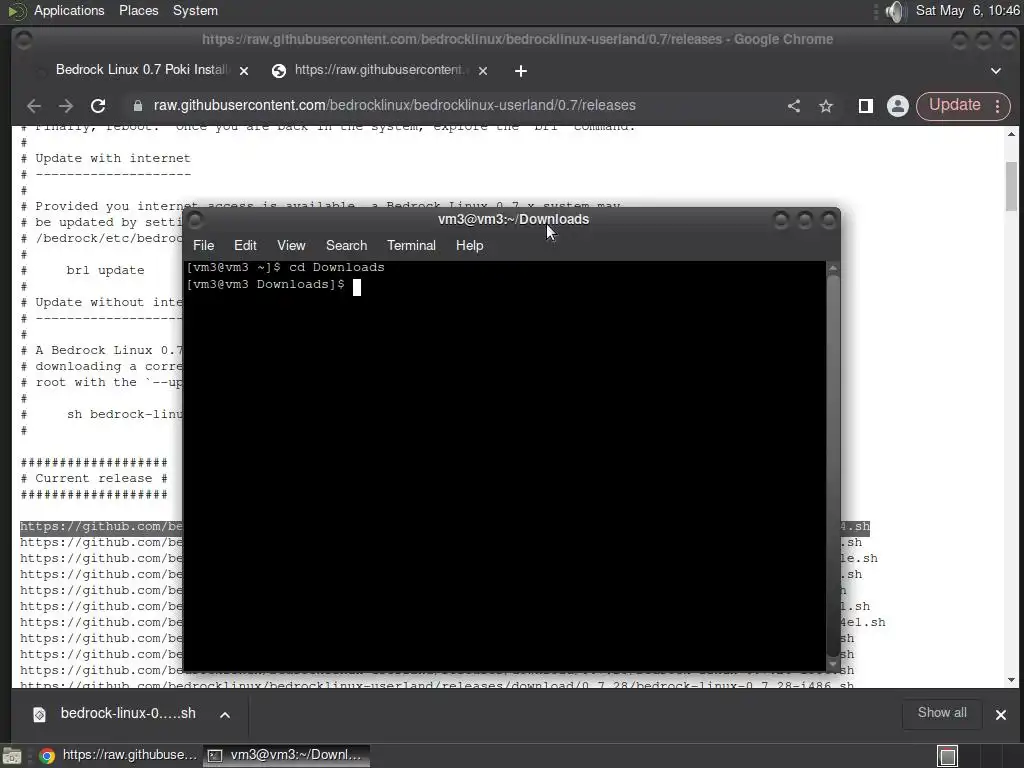Screen dimensions: 1024x768
Task: Show all downloads
Action: point(942,713)
